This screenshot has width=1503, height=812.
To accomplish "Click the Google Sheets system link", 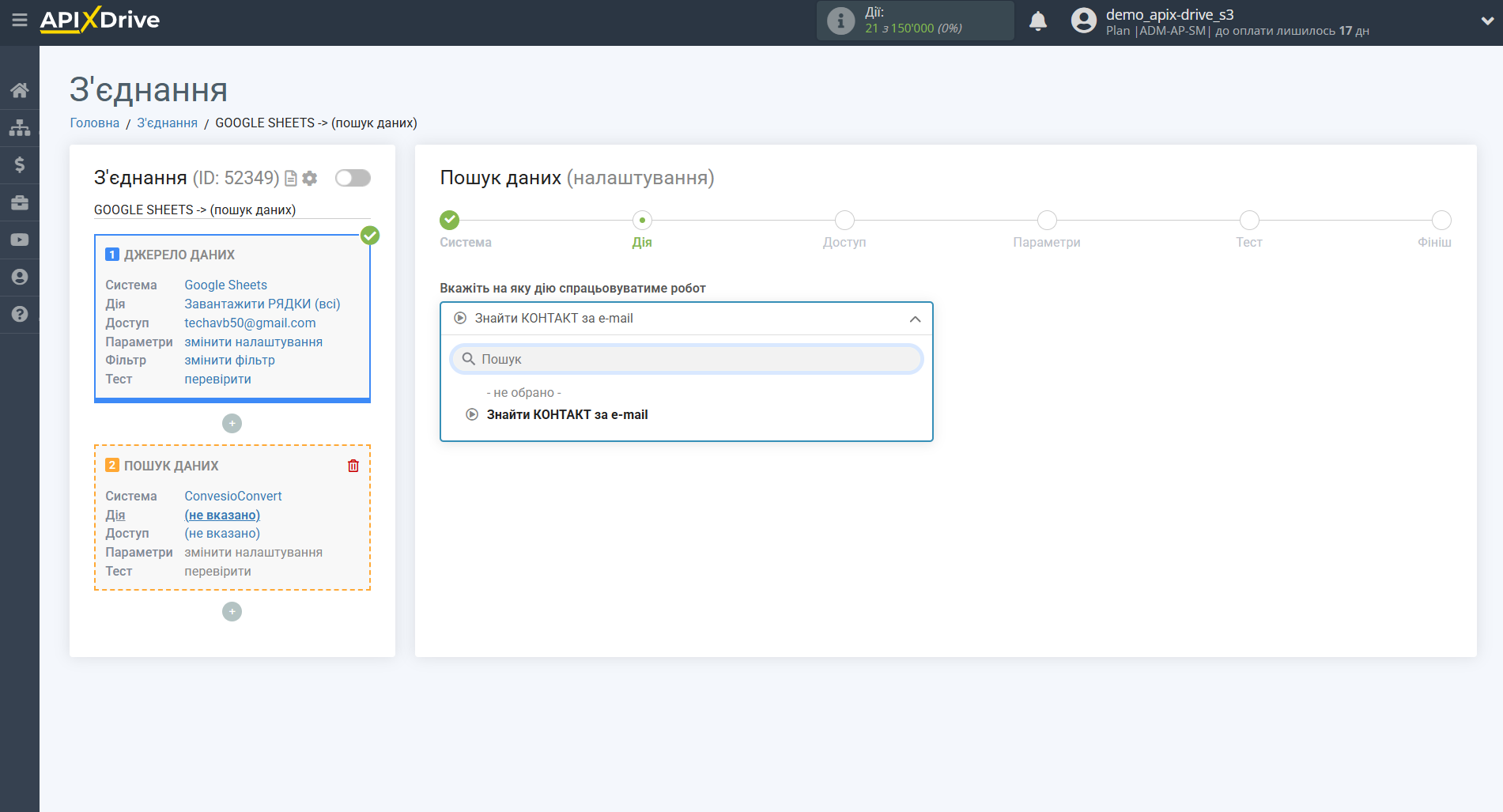I will pos(225,285).
